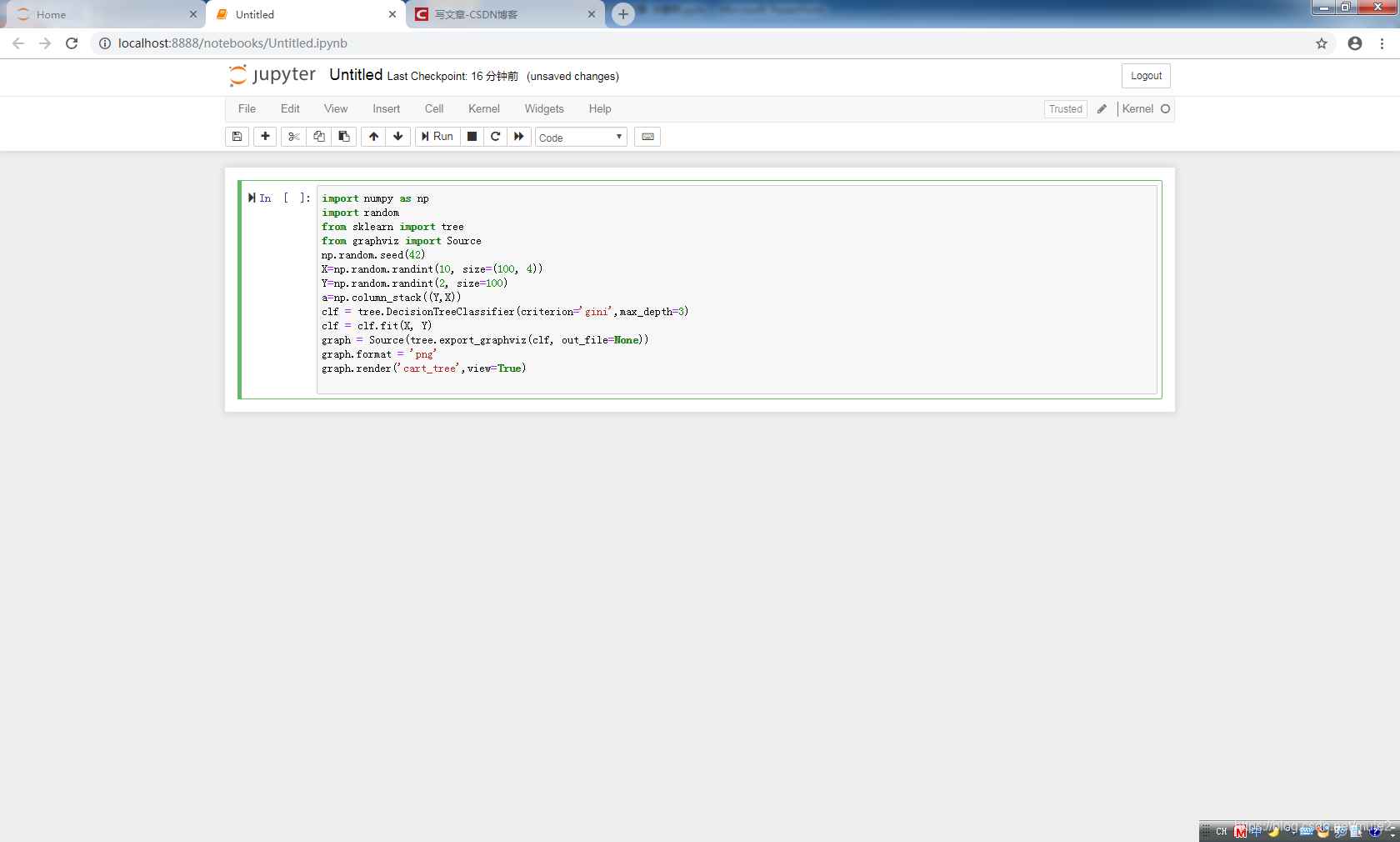Open the Widgets menu
The width and height of the screenshot is (1400, 842).
click(544, 109)
